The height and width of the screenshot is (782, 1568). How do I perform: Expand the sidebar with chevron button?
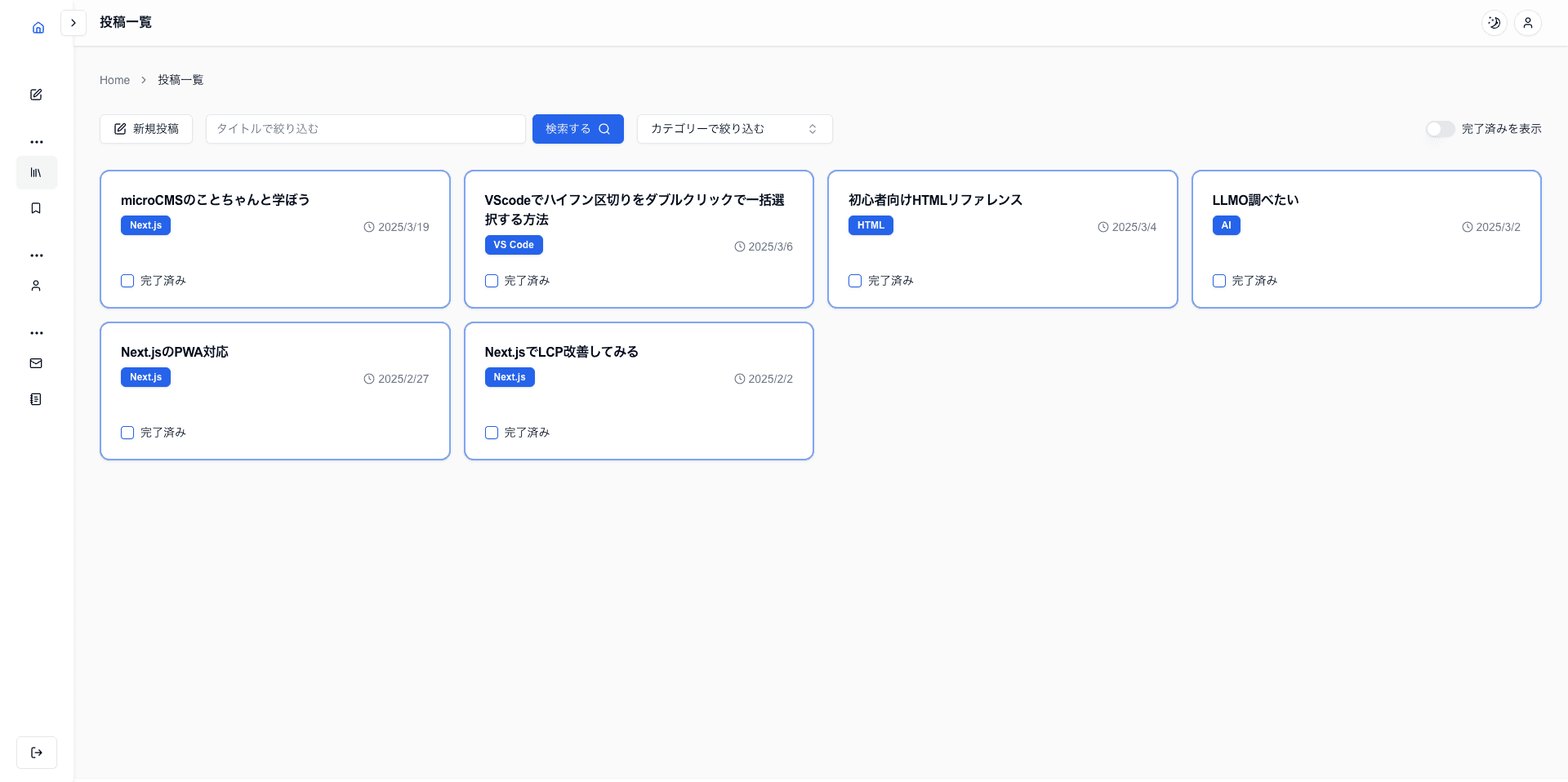pos(73,23)
